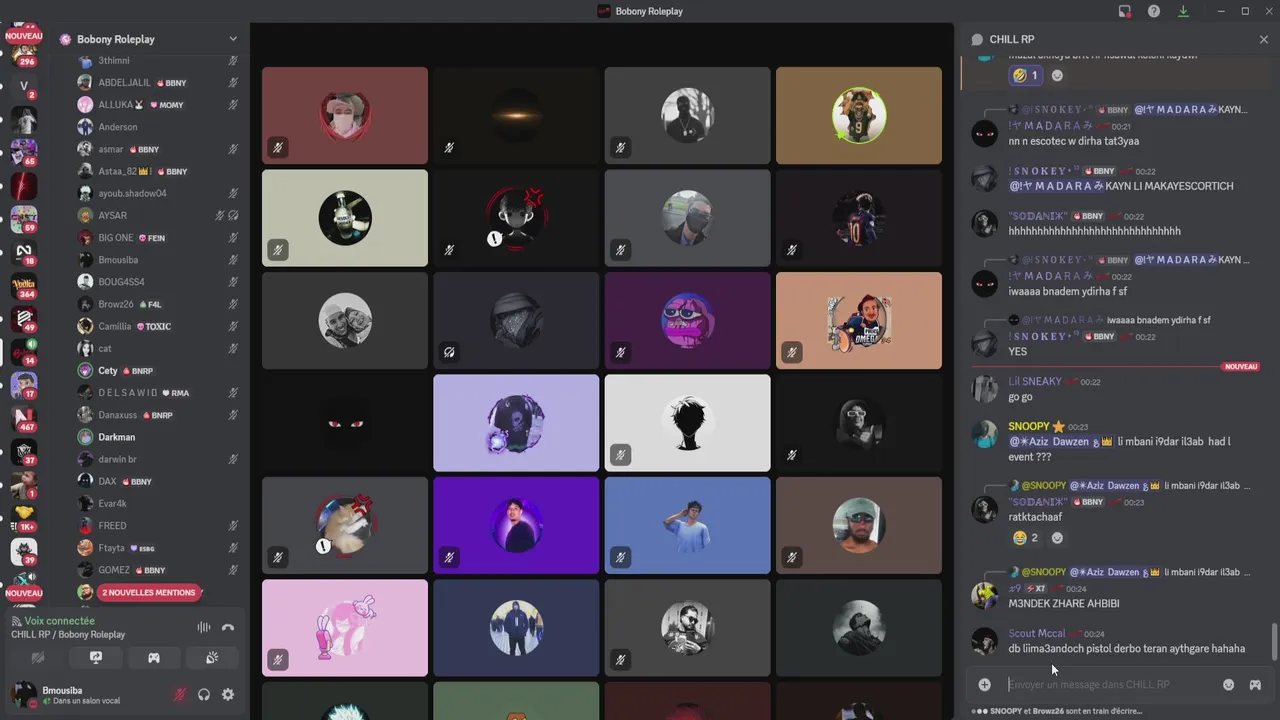The image size is (1280, 720).
Task: Unmute microphone with red mic button
Action: (180, 694)
